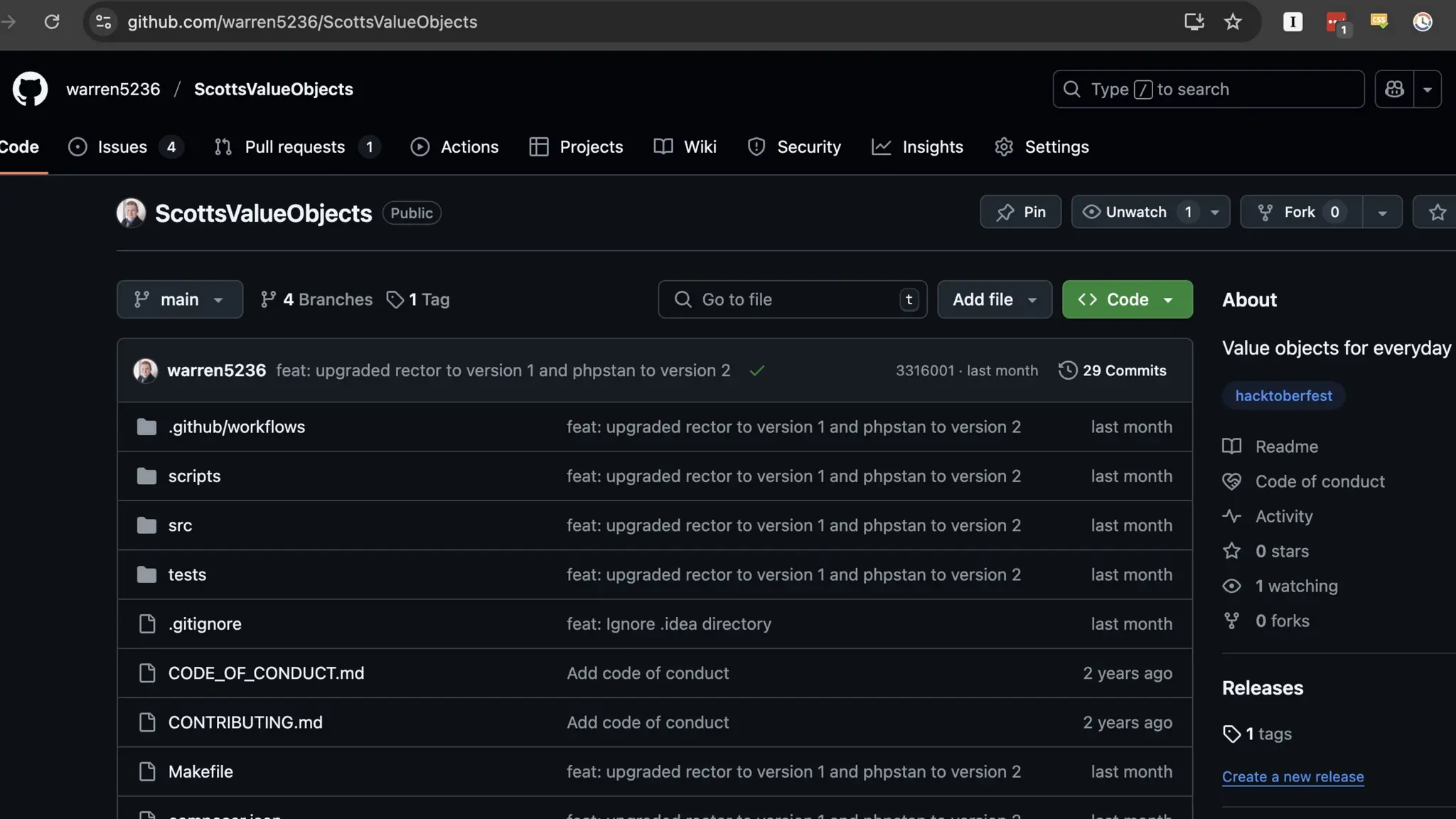This screenshot has width=1456, height=819.
Task: View the 4 Branches link
Action: pyautogui.click(x=316, y=299)
